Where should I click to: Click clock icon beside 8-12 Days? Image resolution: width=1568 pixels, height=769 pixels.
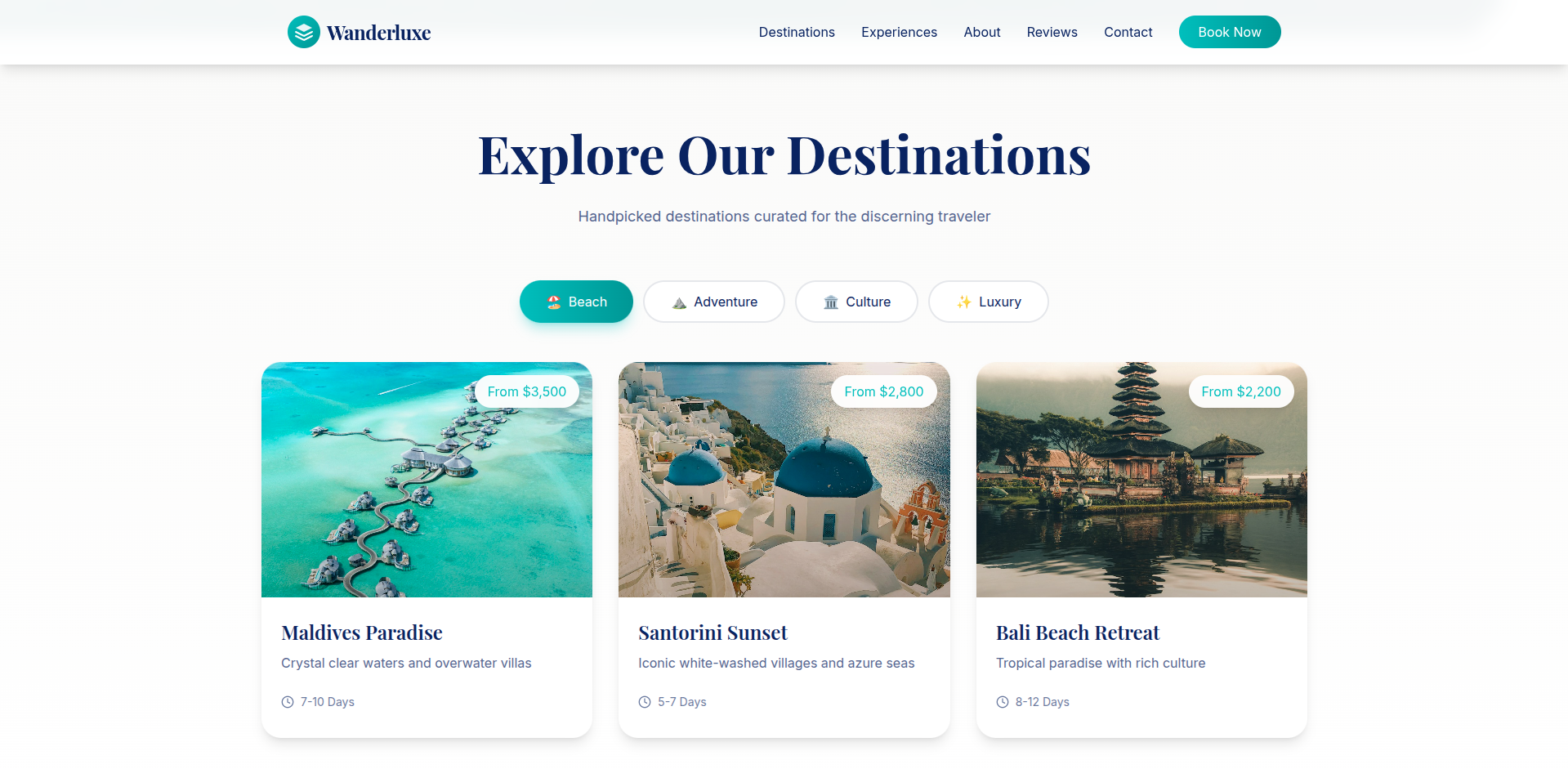point(1003,702)
